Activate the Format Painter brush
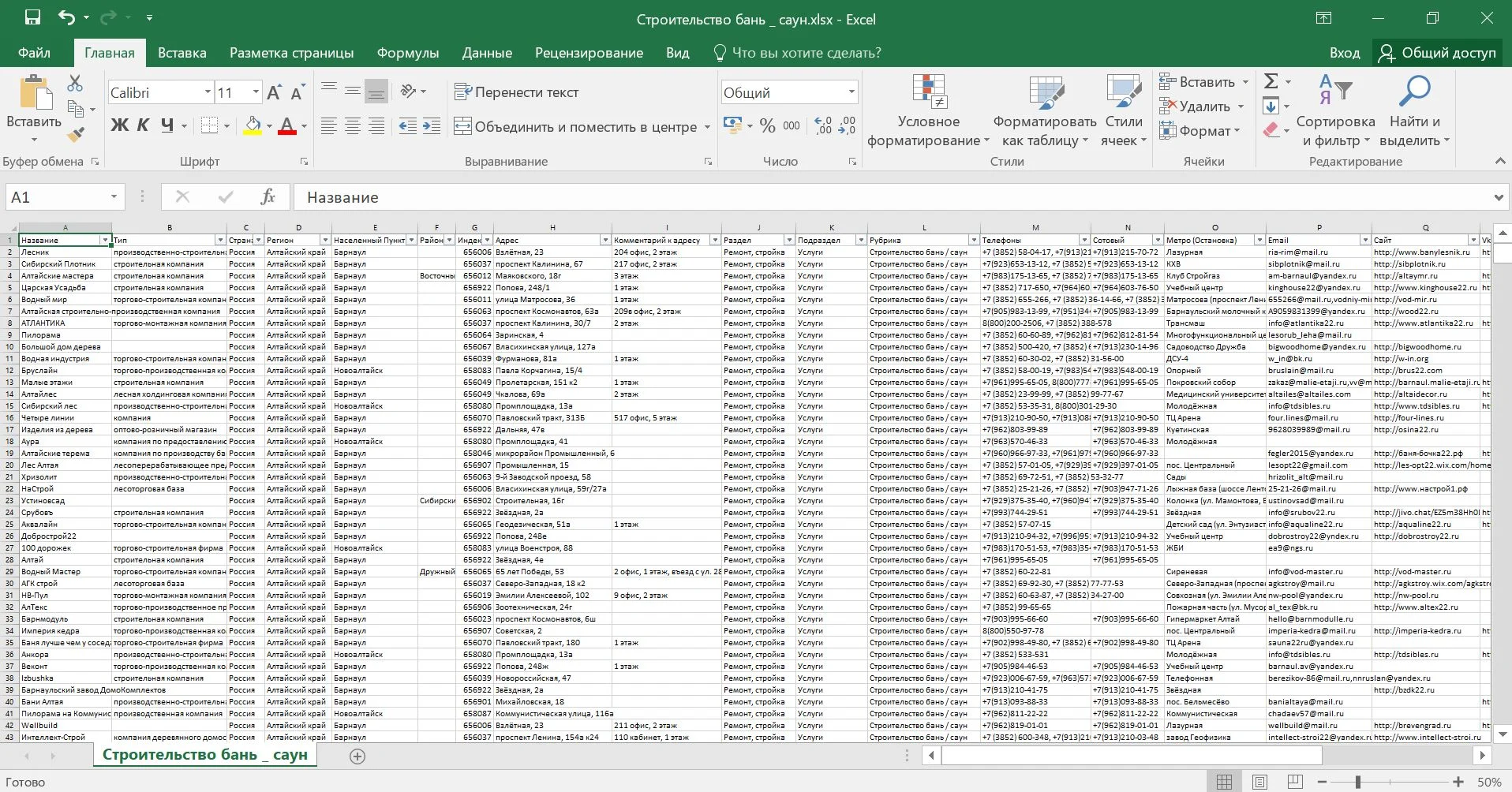 76,135
